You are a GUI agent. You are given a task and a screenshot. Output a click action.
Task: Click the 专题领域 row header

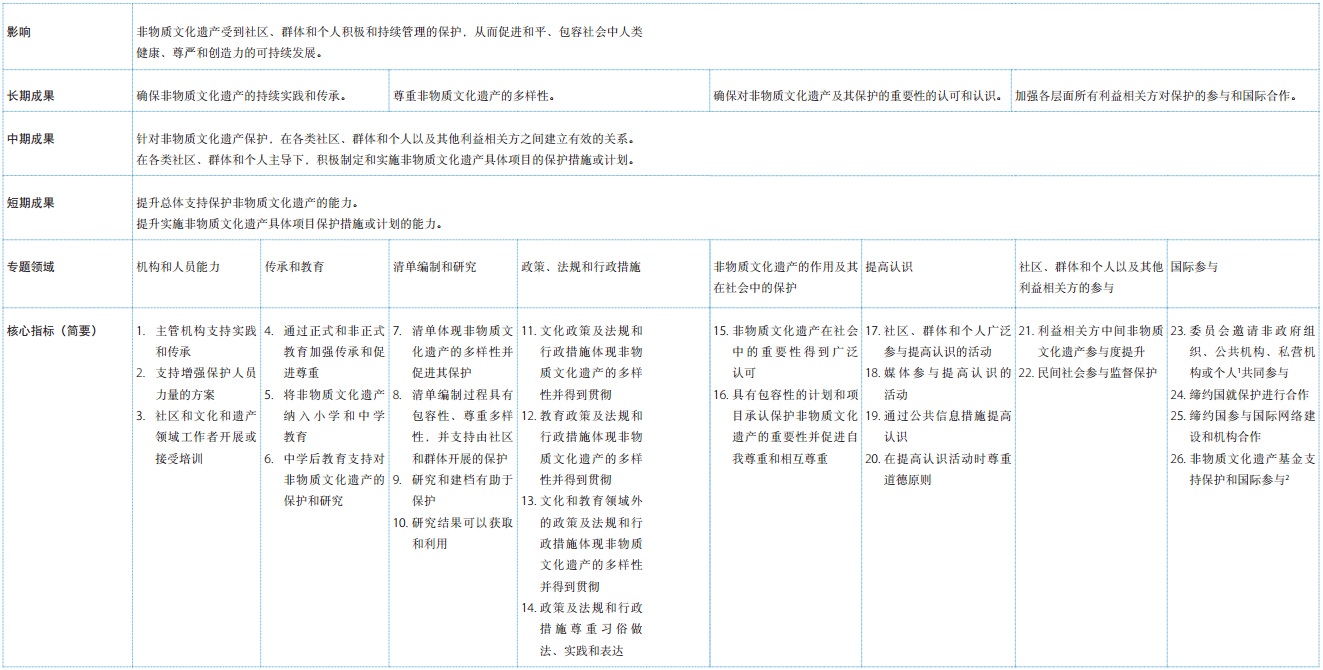coord(31,267)
